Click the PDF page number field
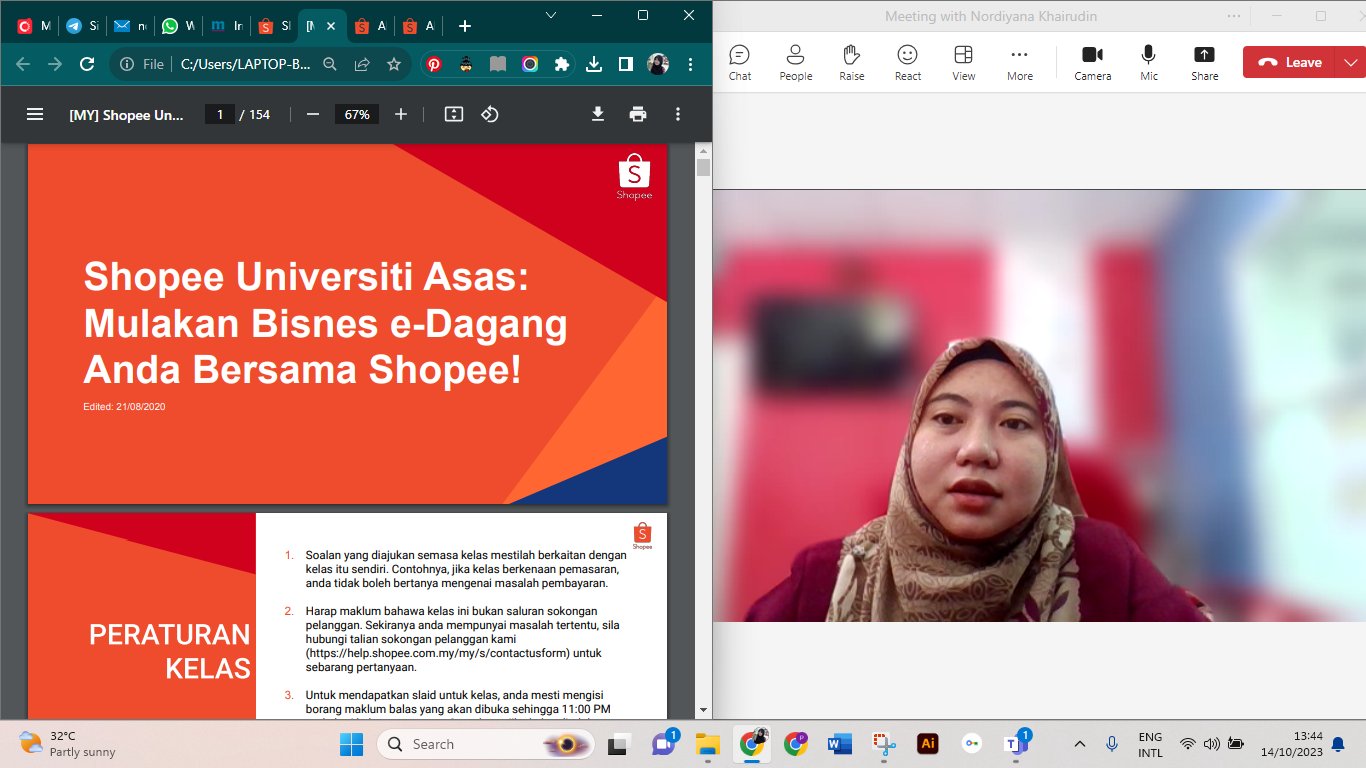1366x768 pixels. coord(219,114)
